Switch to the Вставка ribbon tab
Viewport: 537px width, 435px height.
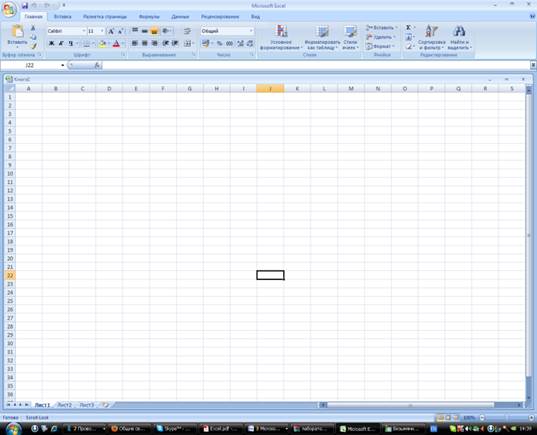[63, 16]
